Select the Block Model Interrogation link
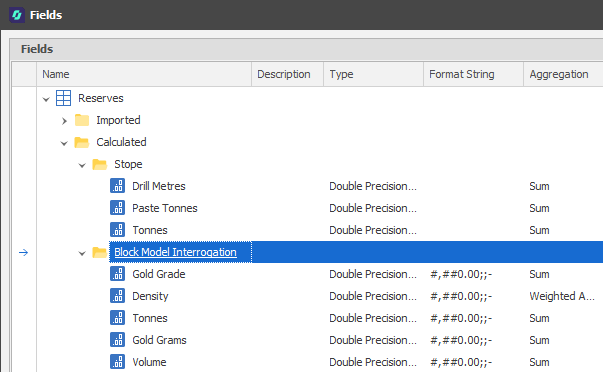 (175, 252)
